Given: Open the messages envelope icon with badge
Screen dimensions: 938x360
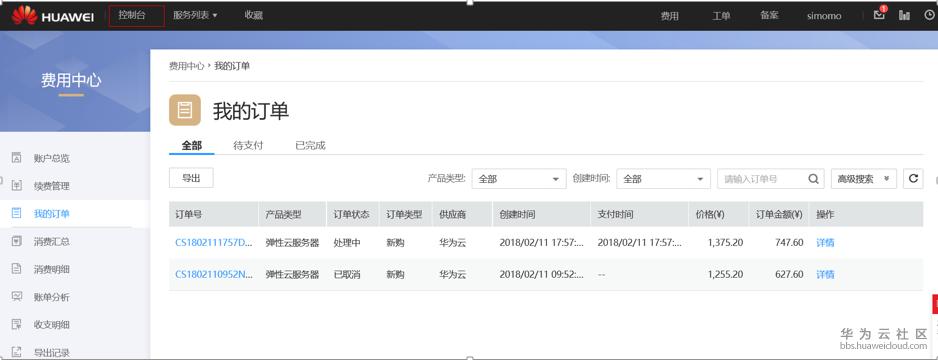Looking at the screenshot, I should pos(879,14).
